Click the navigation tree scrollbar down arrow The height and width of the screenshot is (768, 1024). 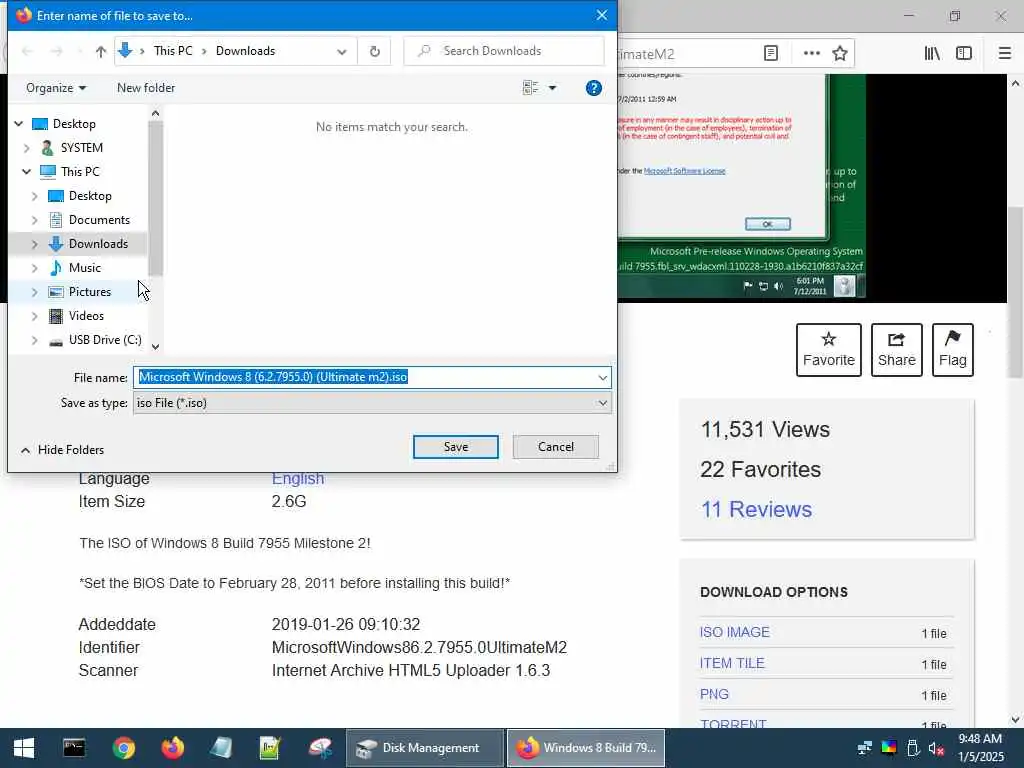pos(155,347)
